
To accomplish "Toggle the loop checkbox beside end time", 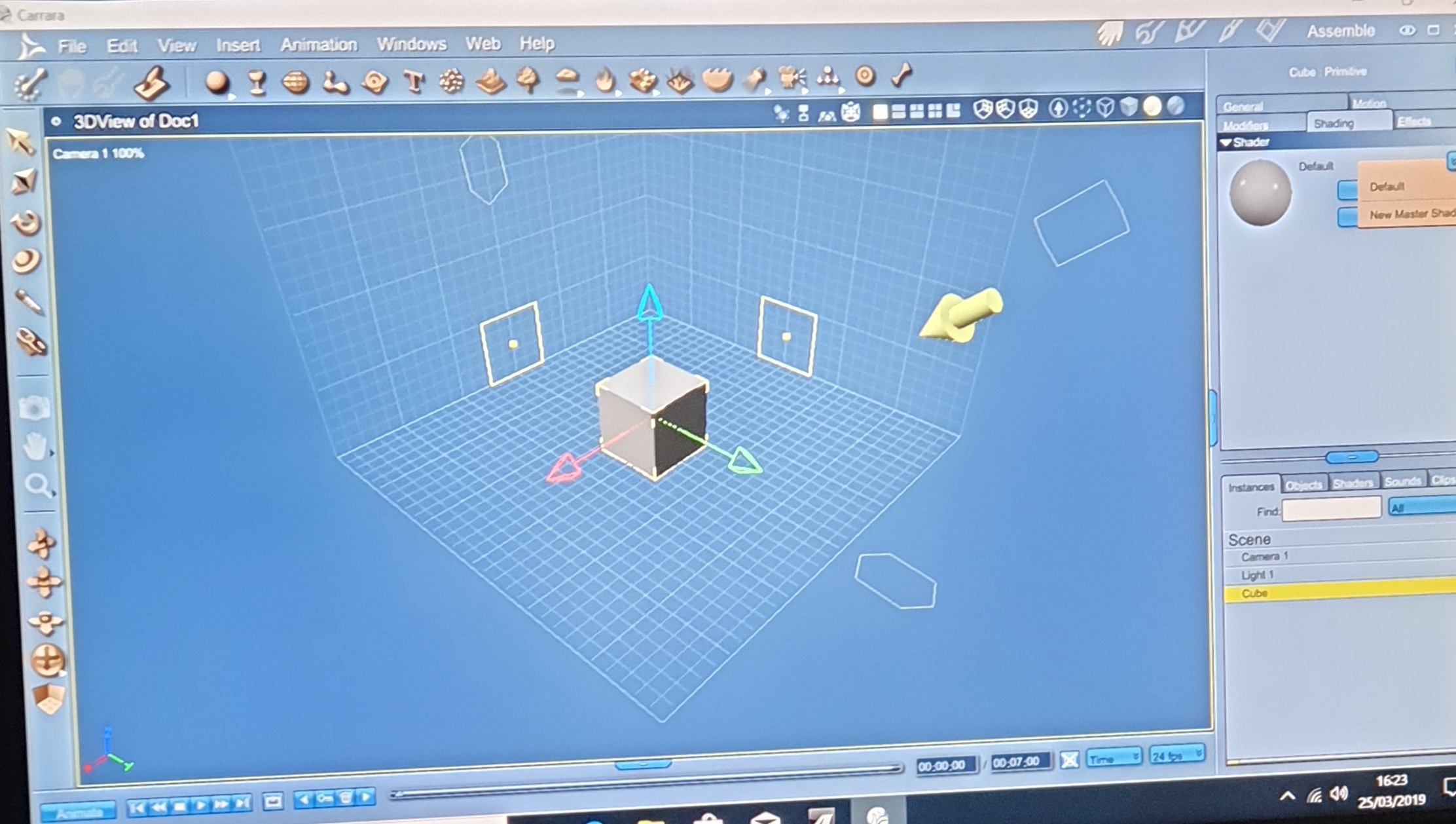I will click(1069, 760).
